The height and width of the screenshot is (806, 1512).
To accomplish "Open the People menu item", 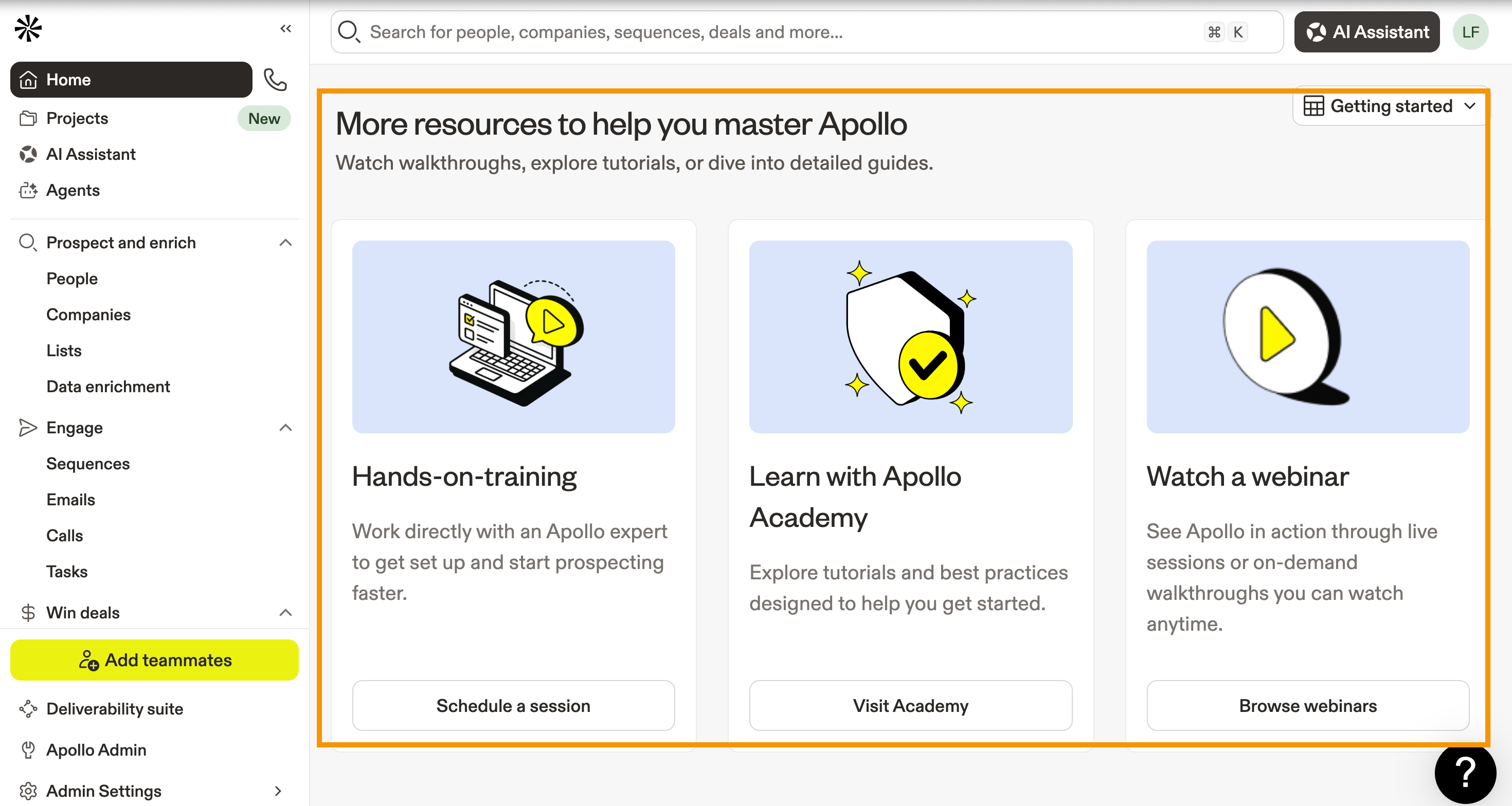I will (71, 279).
